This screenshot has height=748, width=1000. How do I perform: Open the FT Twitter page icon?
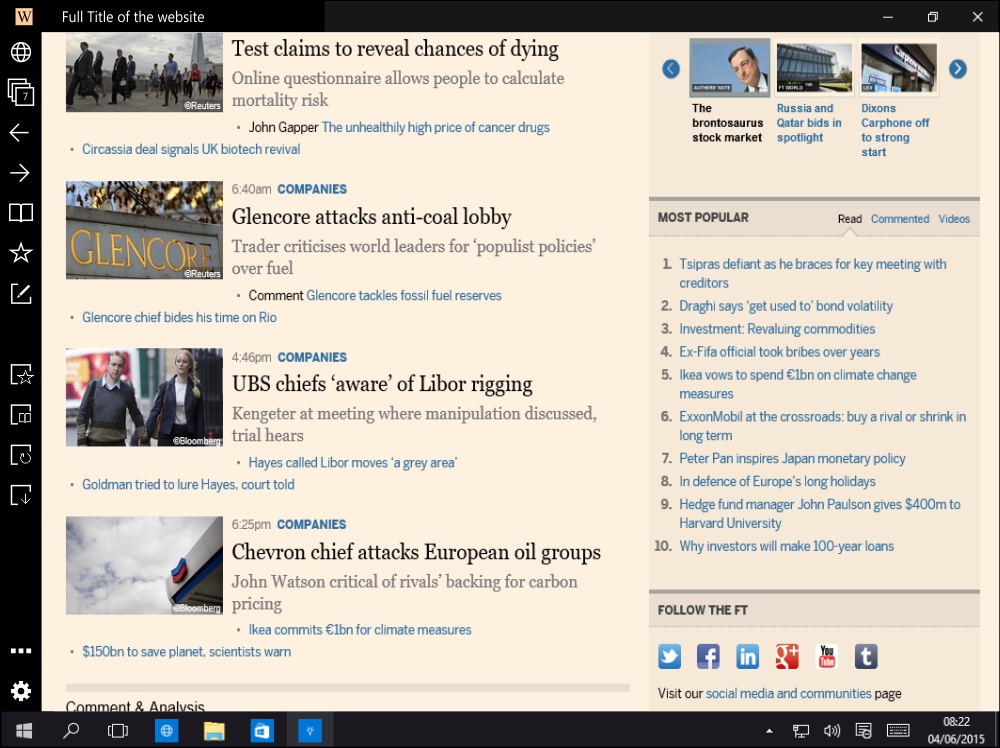click(670, 656)
